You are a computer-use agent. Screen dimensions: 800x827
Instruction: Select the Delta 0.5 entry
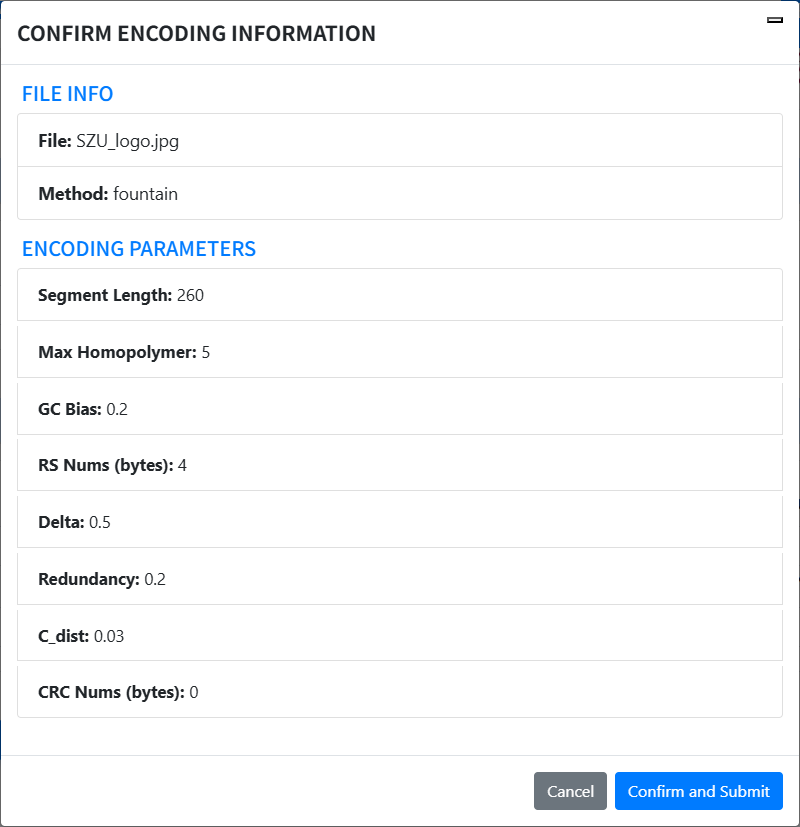[399, 522]
